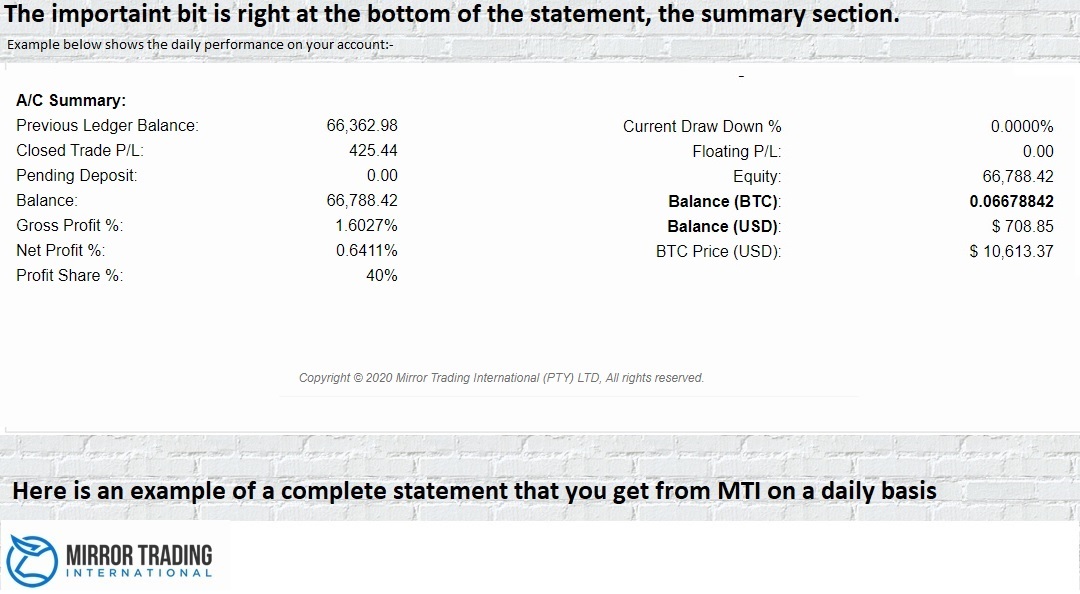Click the Balance (USD) label
This screenshot has width=1080, height=594.
pos(724,227)
